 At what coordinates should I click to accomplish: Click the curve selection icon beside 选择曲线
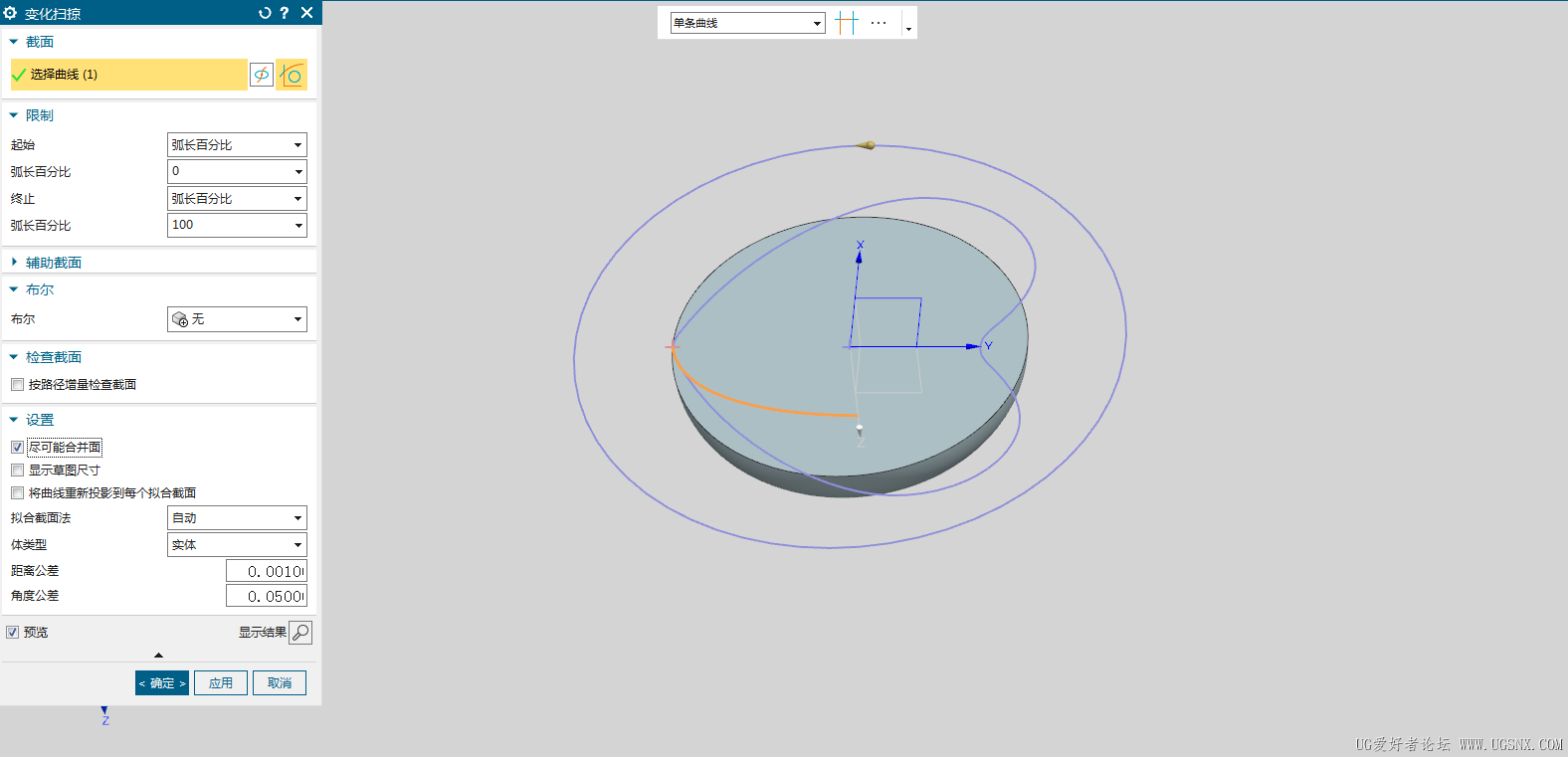tap(292, 75)
